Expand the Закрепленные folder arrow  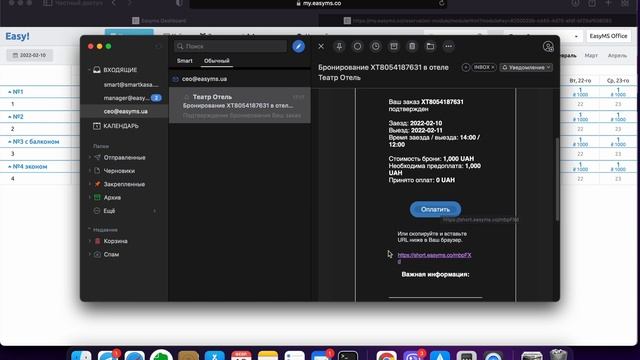pos(90,184)
